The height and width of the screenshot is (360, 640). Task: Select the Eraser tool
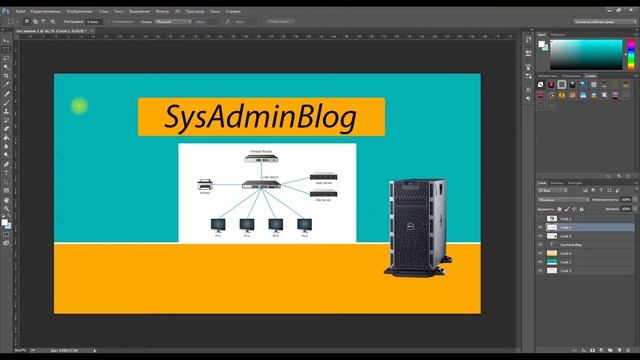(6, 129)
